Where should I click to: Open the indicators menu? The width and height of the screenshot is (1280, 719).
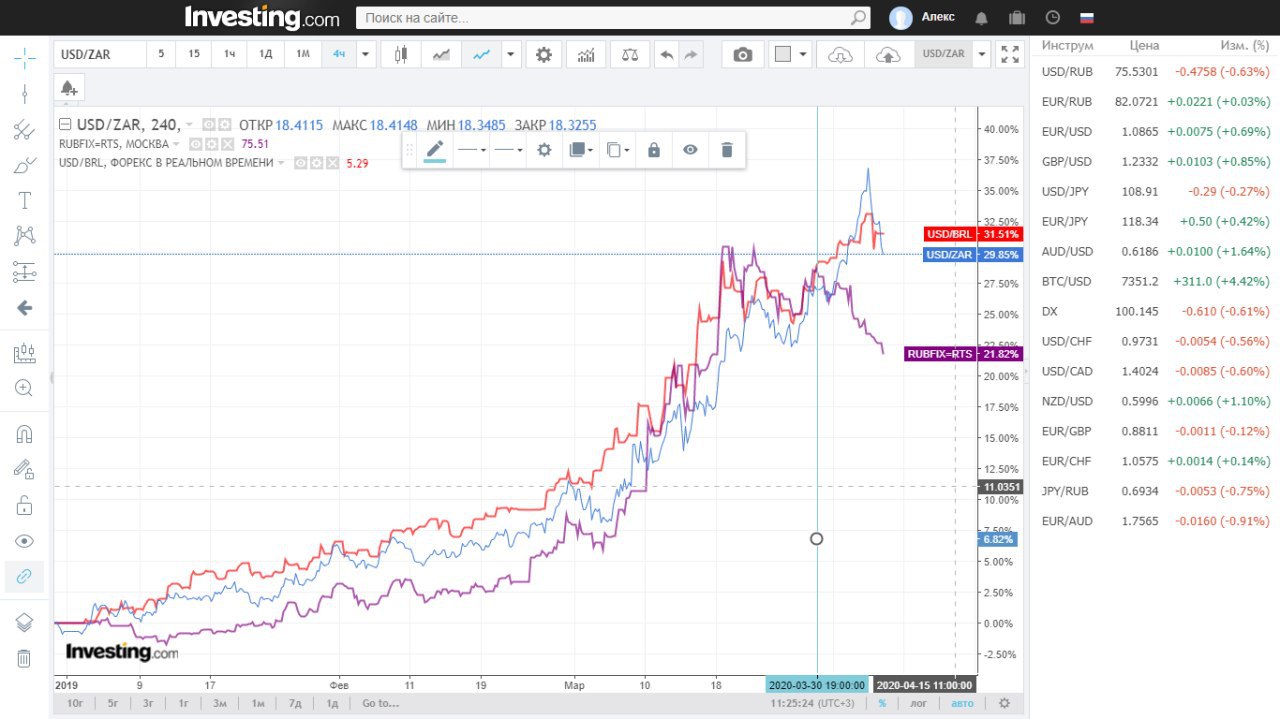[x=587, y=55]
